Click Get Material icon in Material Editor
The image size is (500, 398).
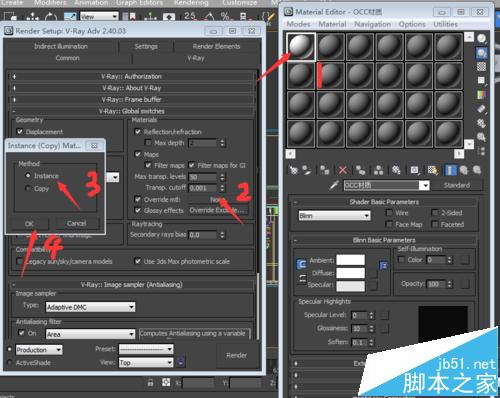(x=294, y=170)
